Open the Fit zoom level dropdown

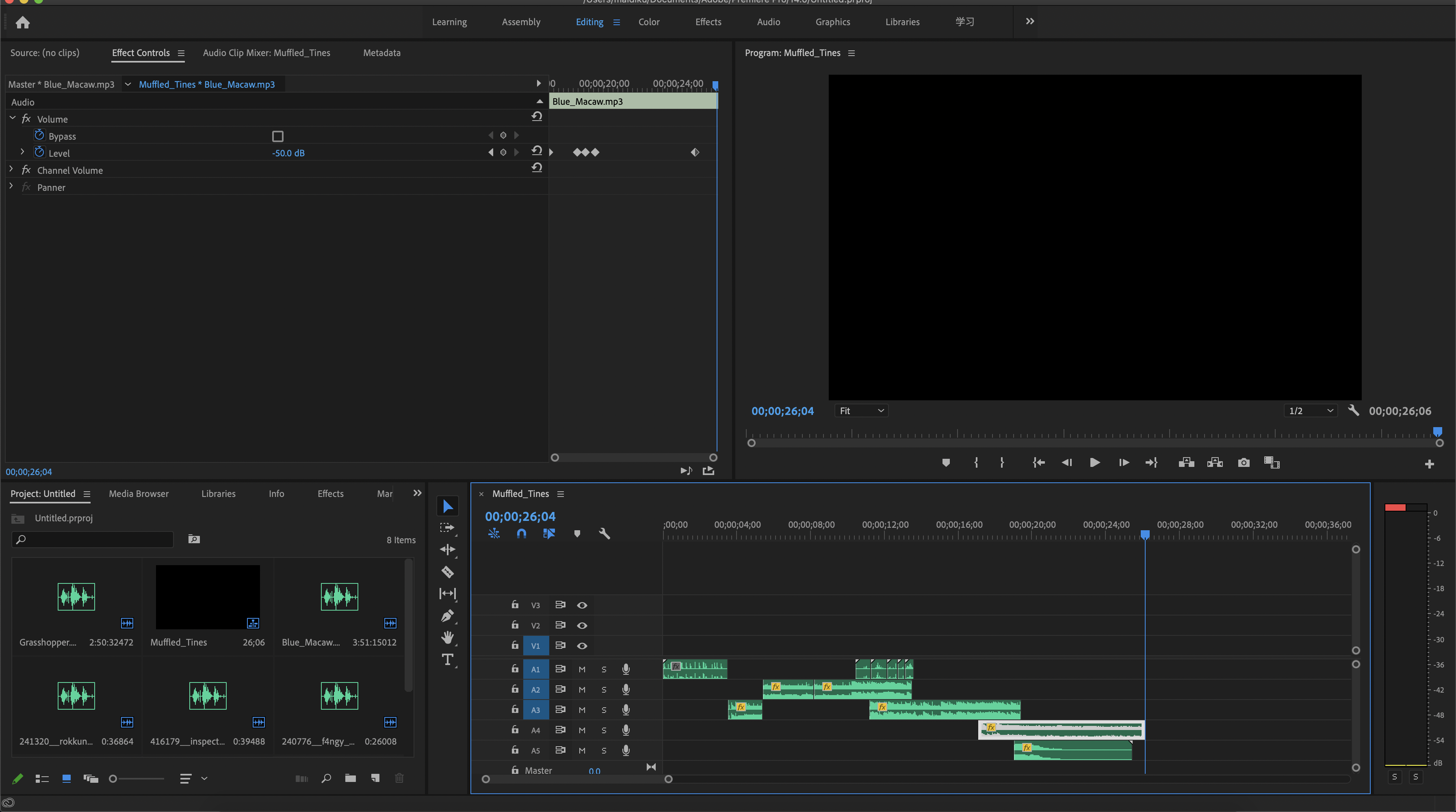point(861,410)
